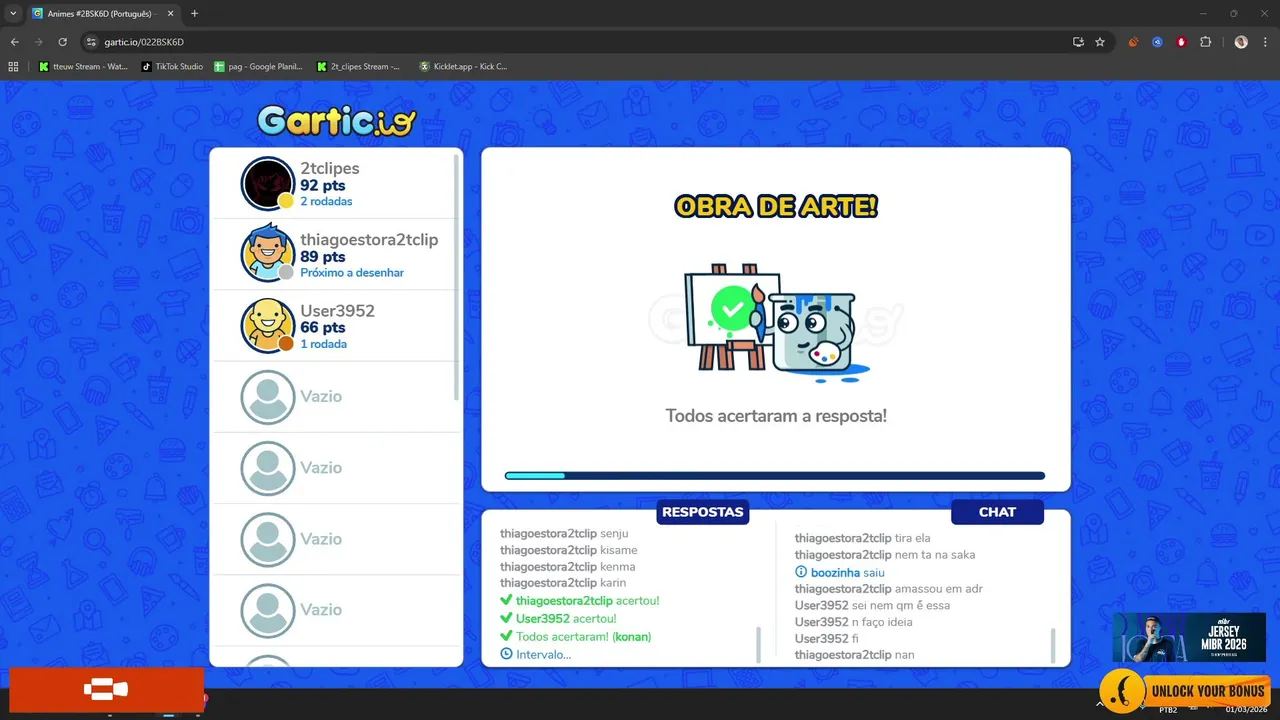Click install app icon in address bar
The width and height of the screenshot is (1280, 720).
pyautogui.click(x=1078, y=42)
